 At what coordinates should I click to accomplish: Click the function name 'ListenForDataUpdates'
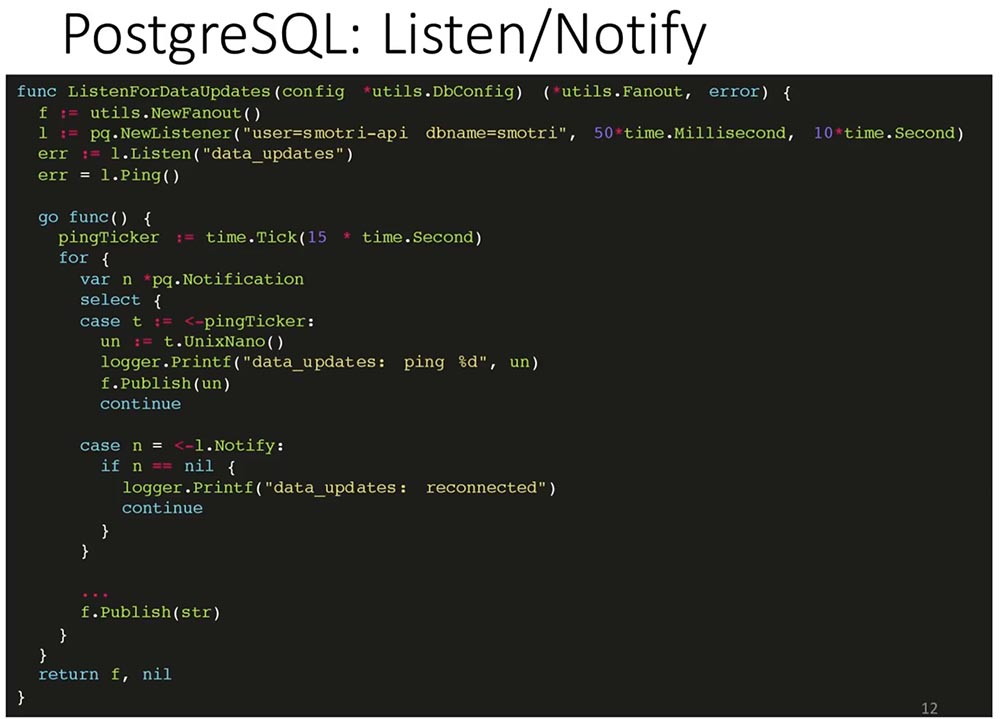[169, 92]
